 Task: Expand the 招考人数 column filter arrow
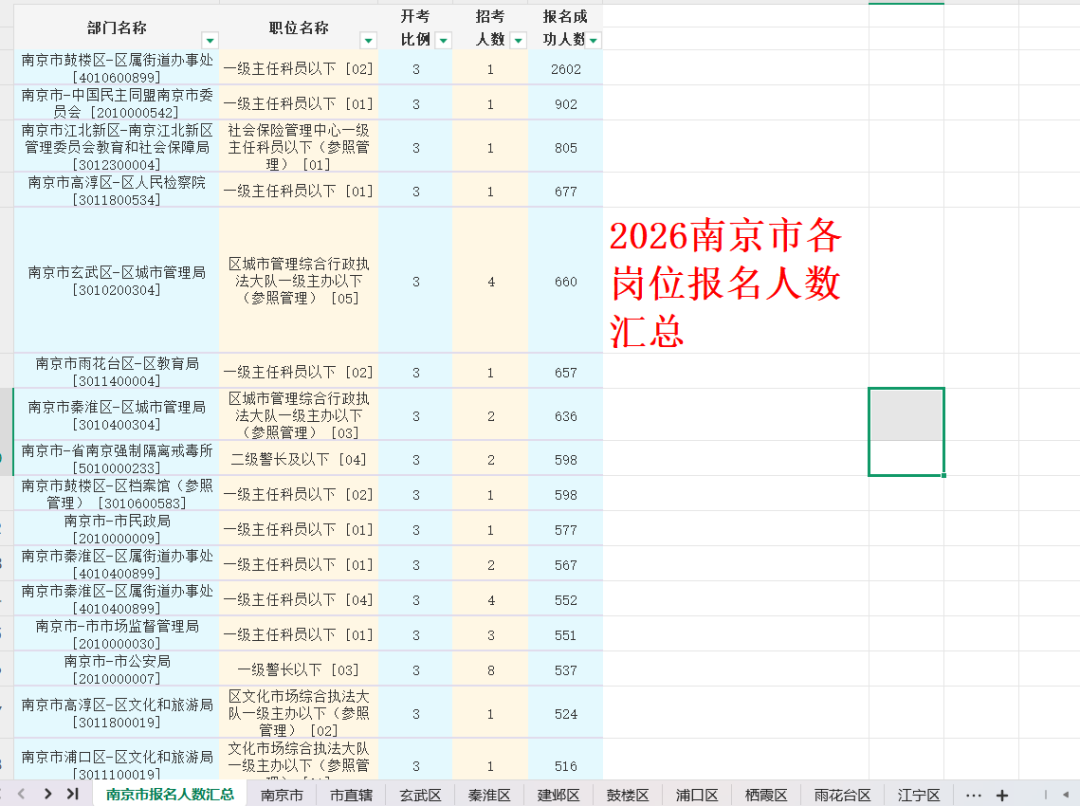[x=517, y=40]
